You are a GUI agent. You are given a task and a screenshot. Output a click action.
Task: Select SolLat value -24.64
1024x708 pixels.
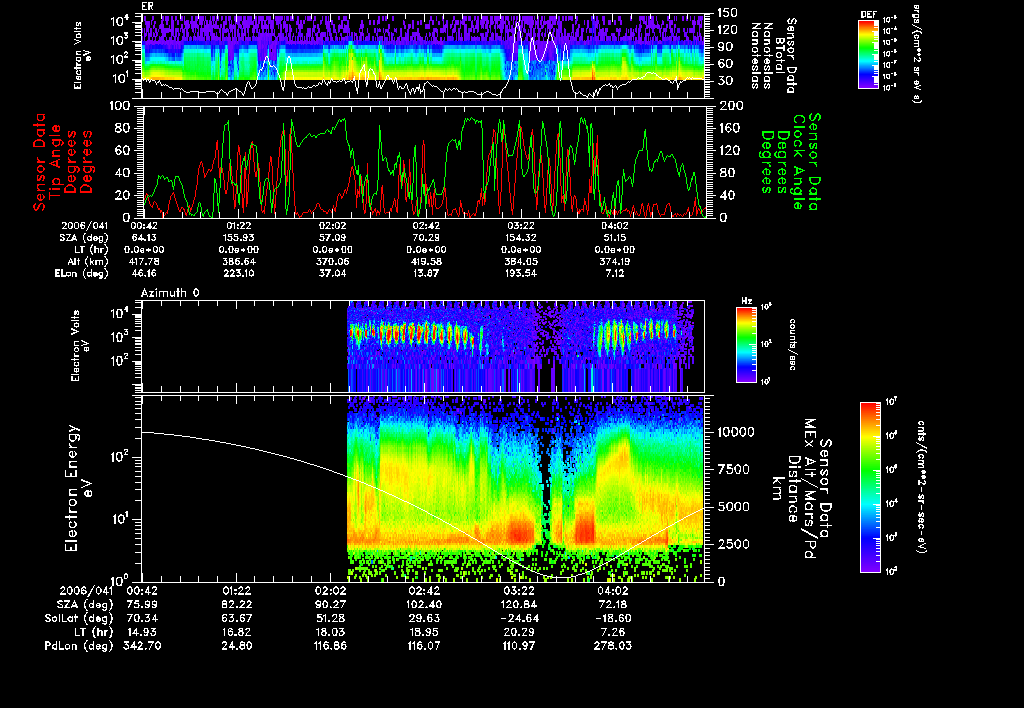(x=519, y=618)
